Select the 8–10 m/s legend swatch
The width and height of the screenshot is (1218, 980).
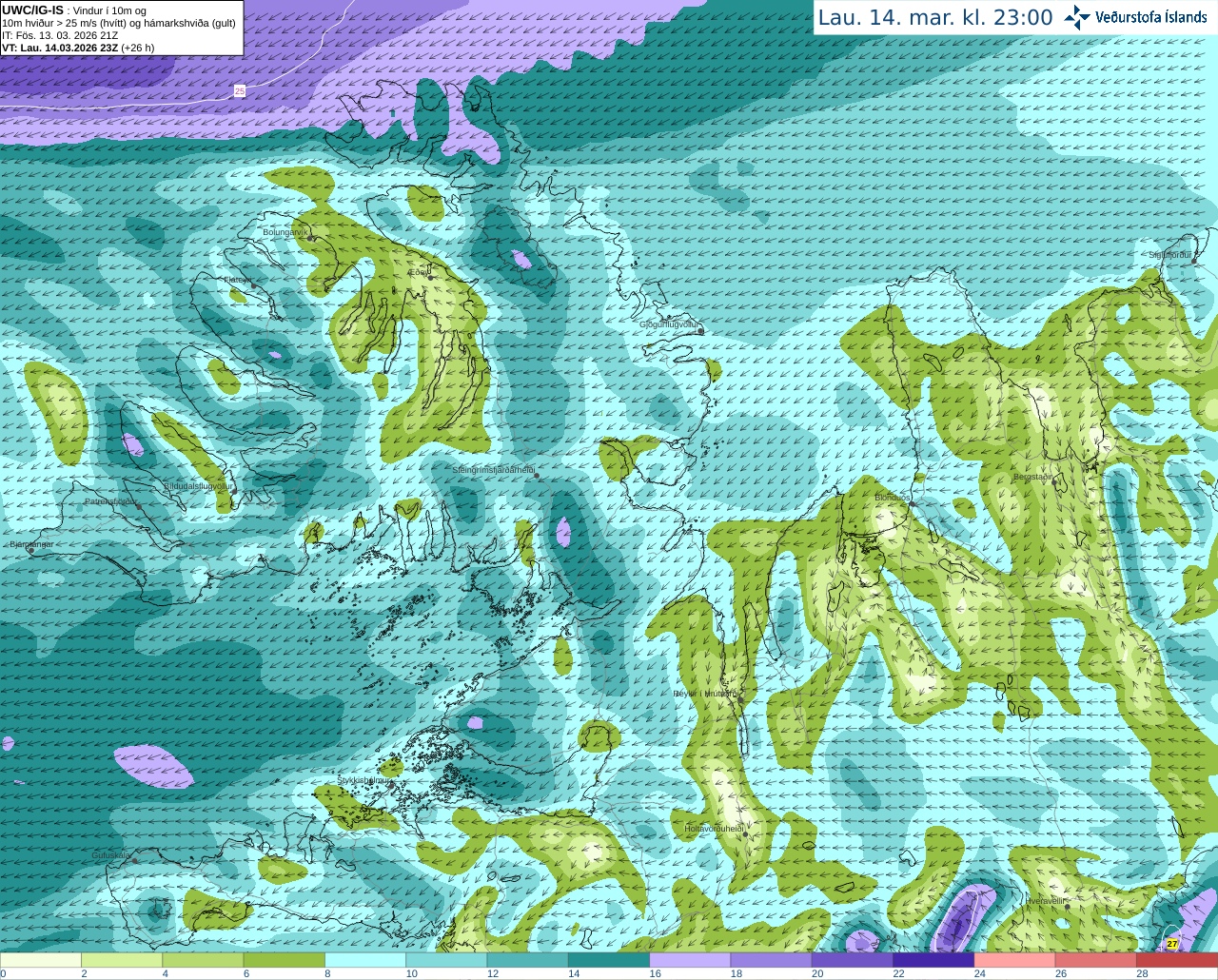click(x=365, y=960)
